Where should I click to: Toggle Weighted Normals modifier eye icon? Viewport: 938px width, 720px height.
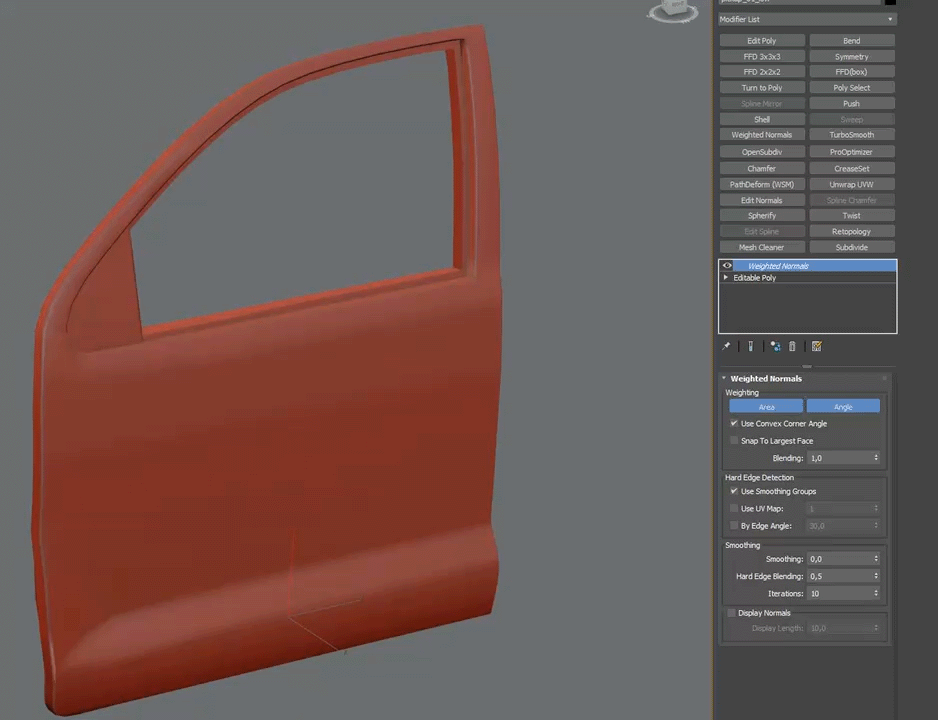click(727, 266)
